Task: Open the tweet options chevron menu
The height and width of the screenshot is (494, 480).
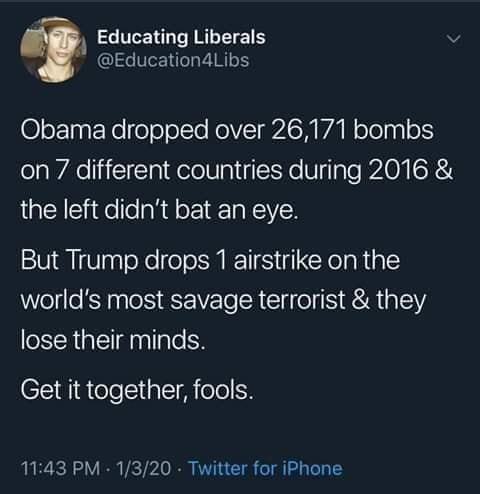Action: (454, 39)
